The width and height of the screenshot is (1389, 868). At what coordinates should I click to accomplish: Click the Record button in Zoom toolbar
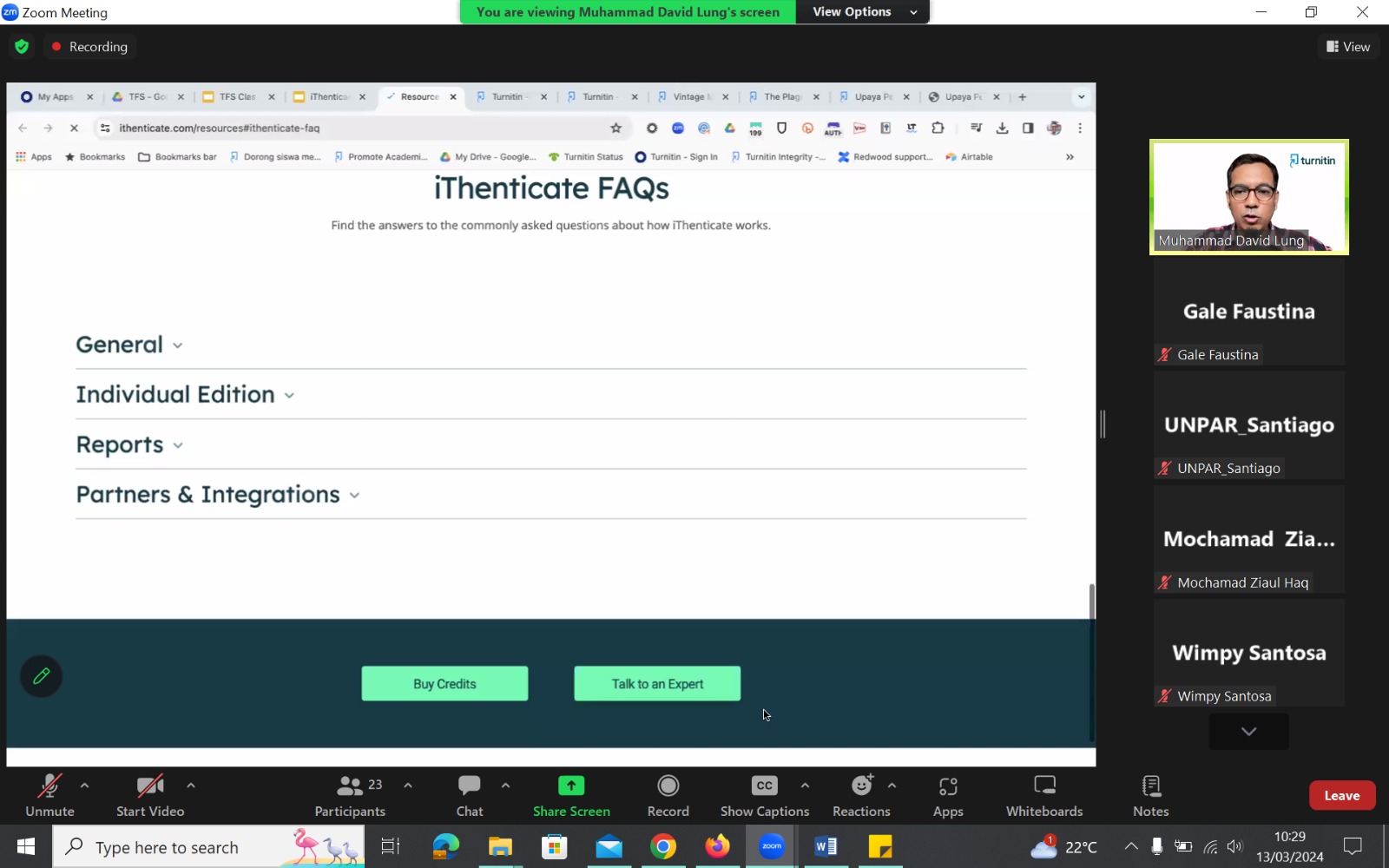pyautogui.click(x=668, y=796)
